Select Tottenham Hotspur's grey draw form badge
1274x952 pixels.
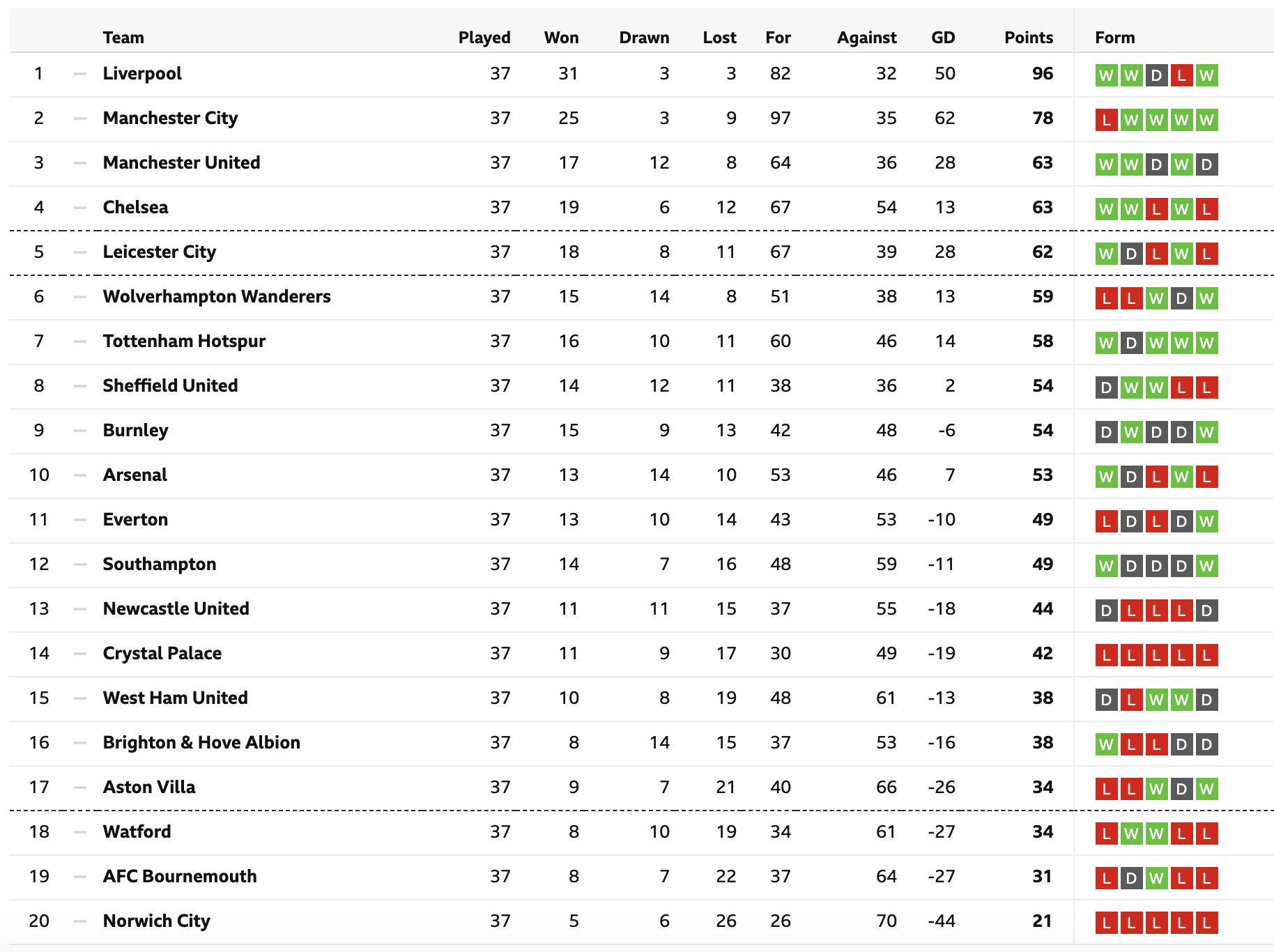pos(1131,343)
